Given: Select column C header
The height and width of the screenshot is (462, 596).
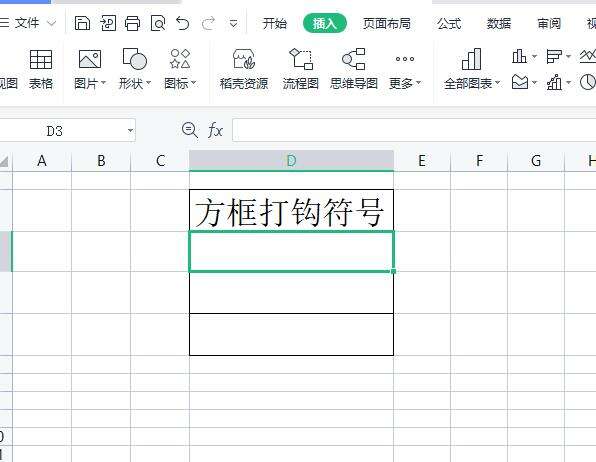Looking at the screenshot, I should pos(160,161).
